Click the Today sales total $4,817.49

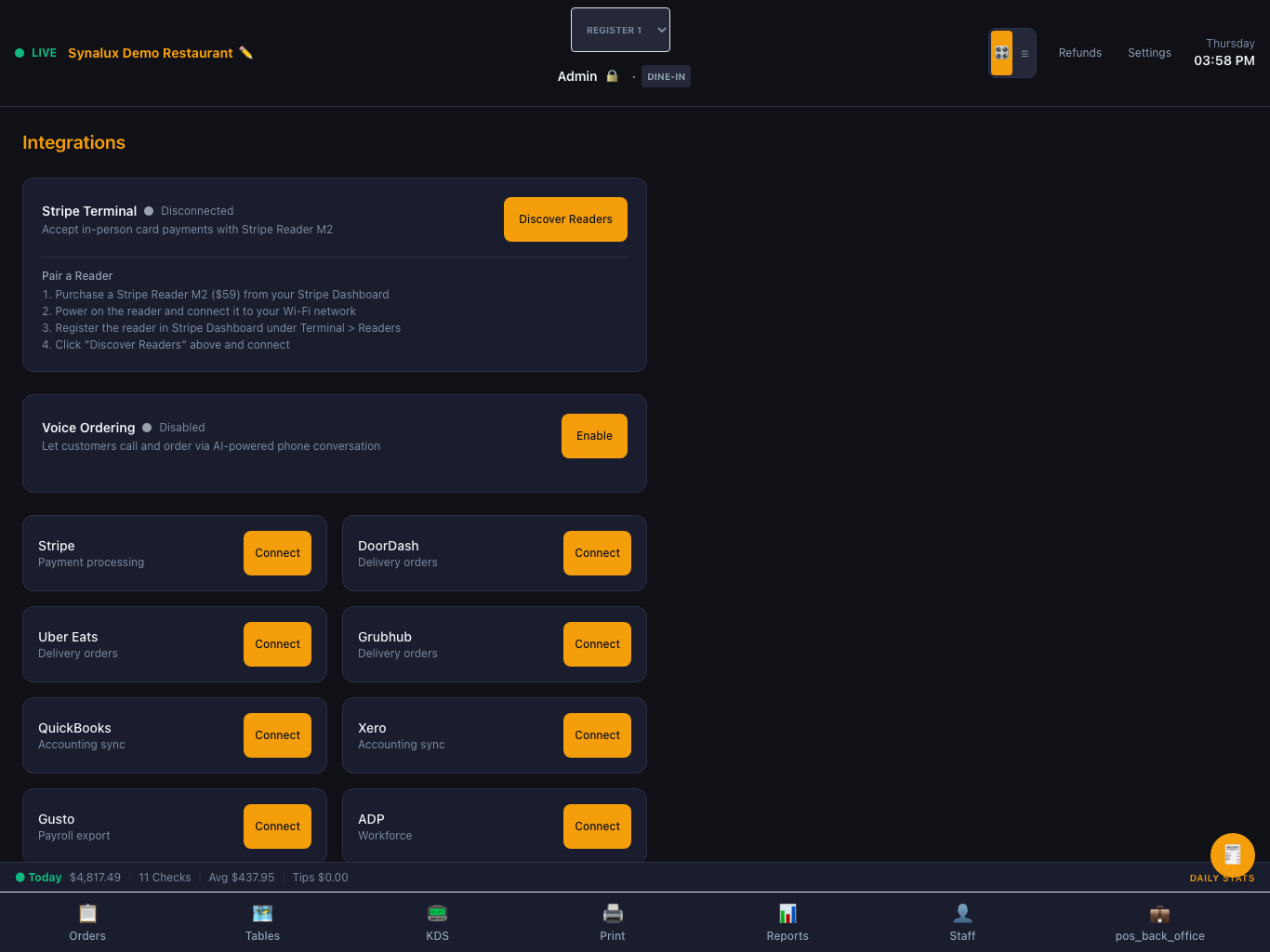(x=95, y=878)
